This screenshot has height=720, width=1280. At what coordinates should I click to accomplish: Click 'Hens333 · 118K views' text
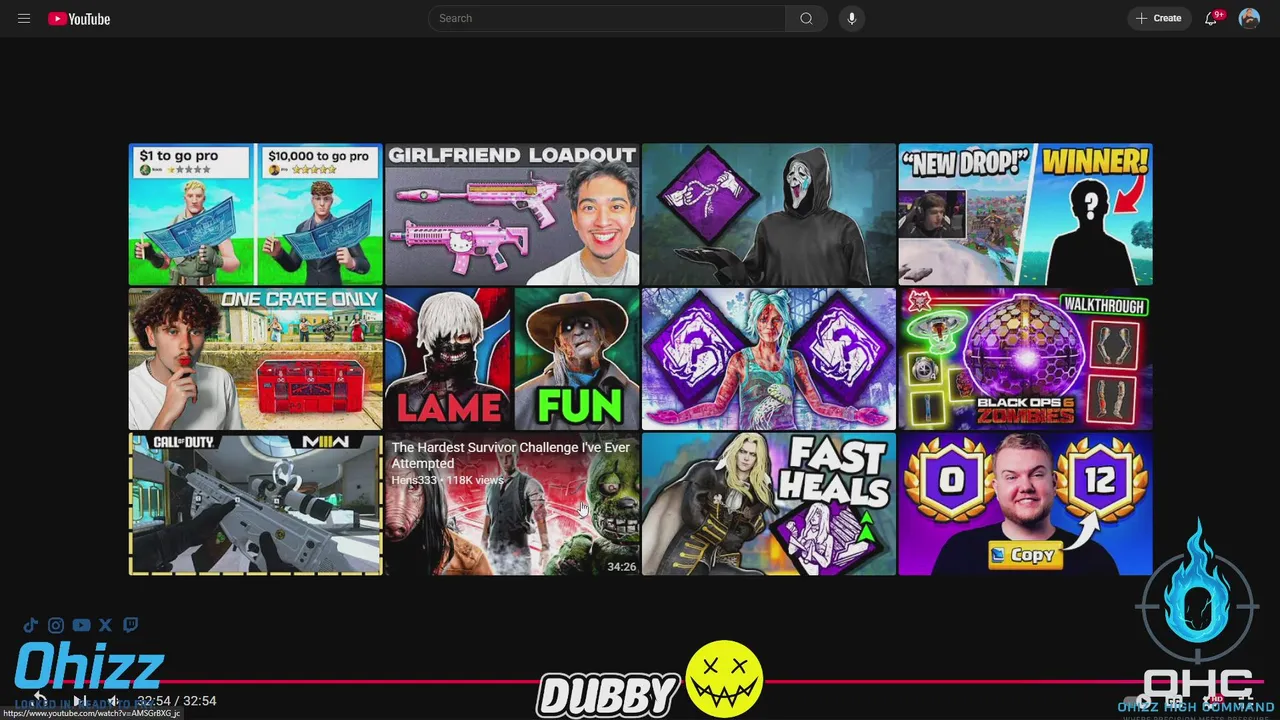447,480
